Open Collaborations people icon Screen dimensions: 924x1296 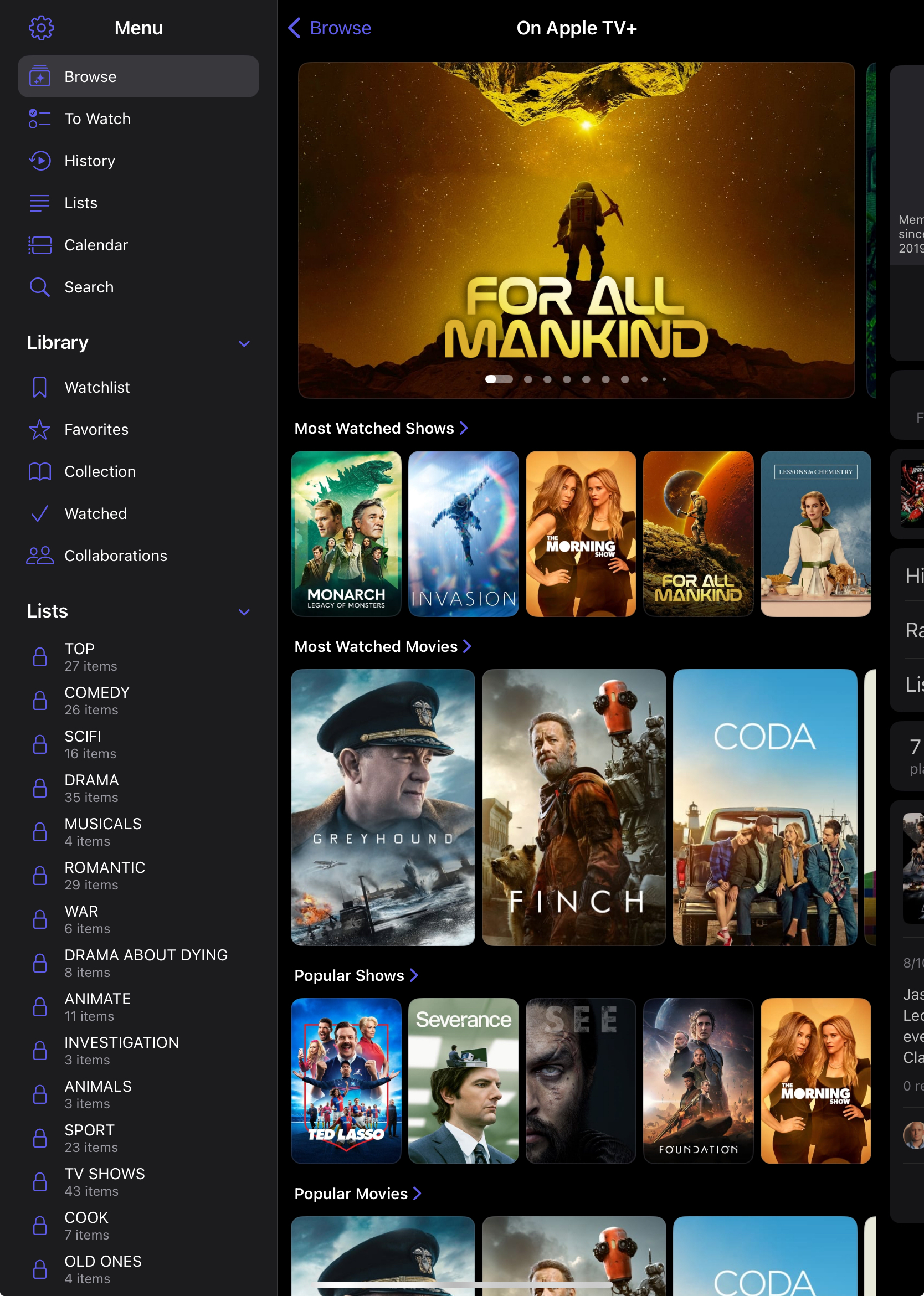click(40, 556)
